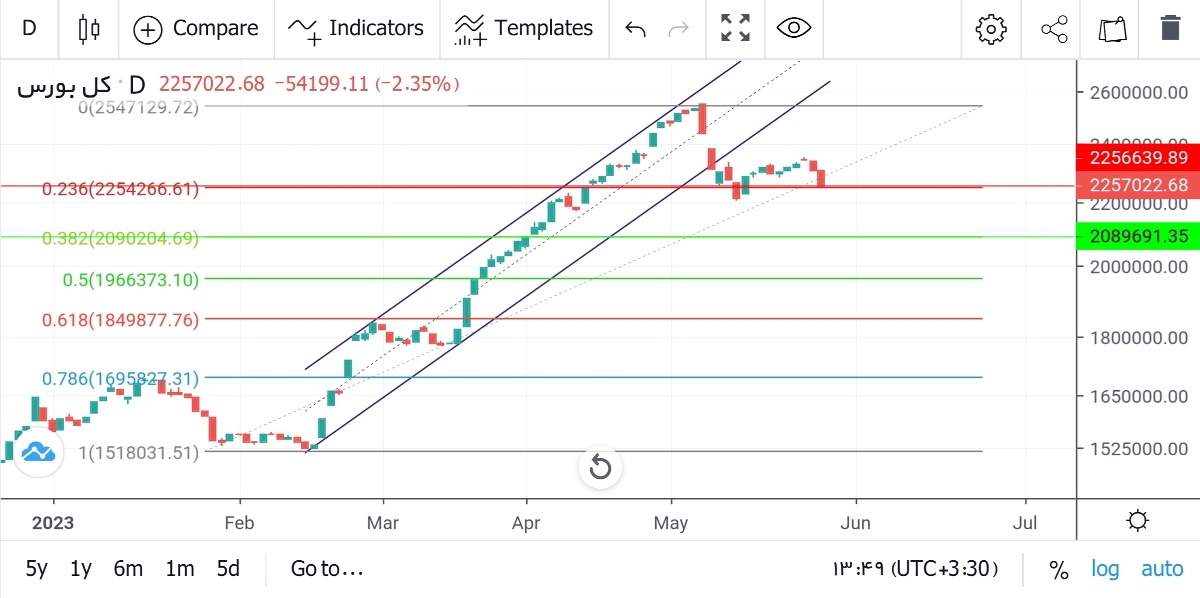This screenshot has width=1200, height=598.
Task: Click the auto scale link
Action: (1162, 568)
